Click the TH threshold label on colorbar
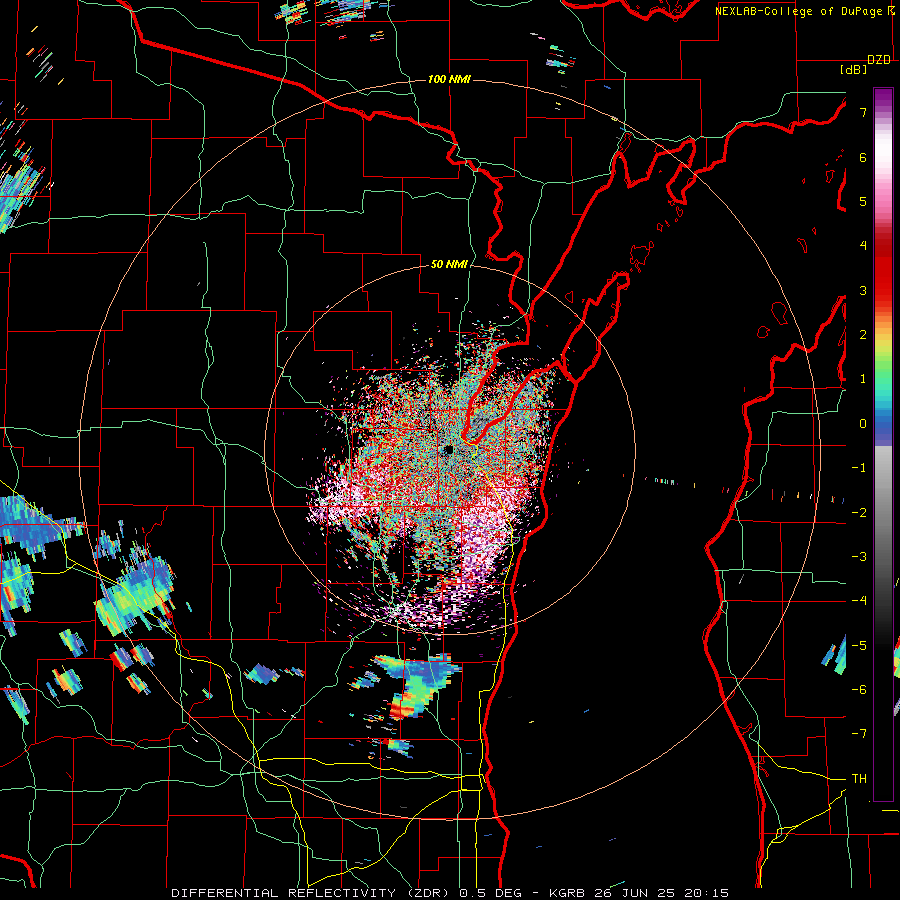900x900 pixels. coord(859,778)
